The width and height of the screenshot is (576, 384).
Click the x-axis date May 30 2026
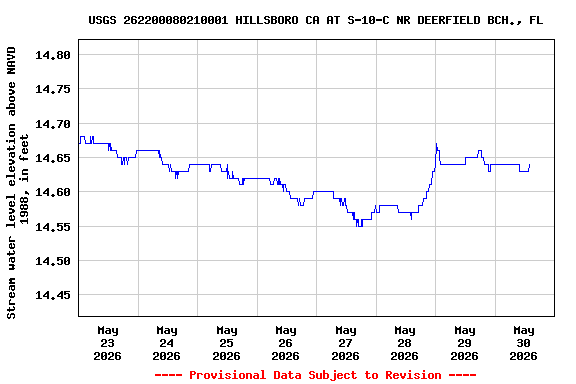click(x=523, y=343)
